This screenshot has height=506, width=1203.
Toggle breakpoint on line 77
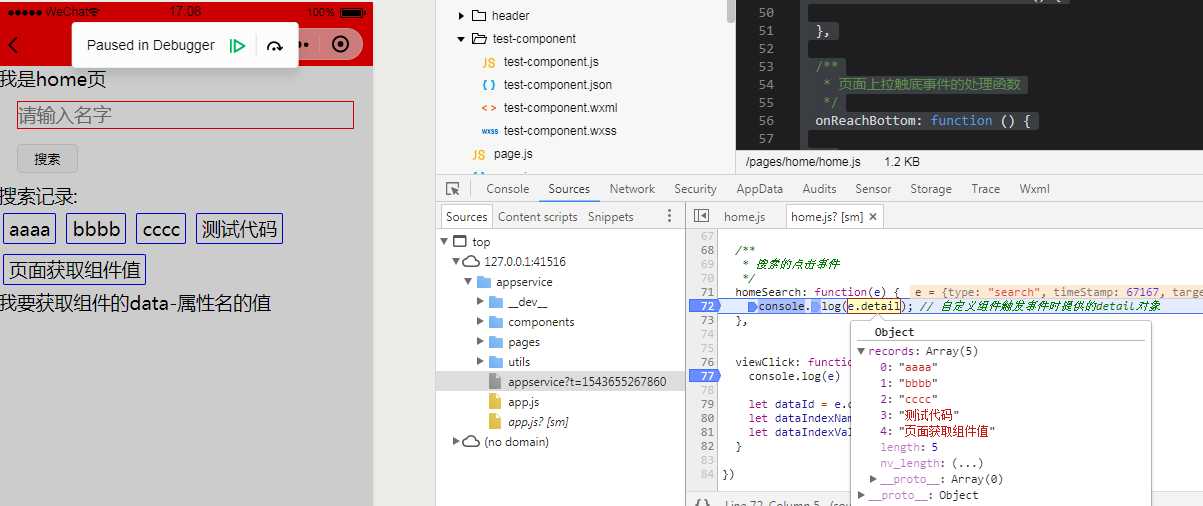pos(707,376)
